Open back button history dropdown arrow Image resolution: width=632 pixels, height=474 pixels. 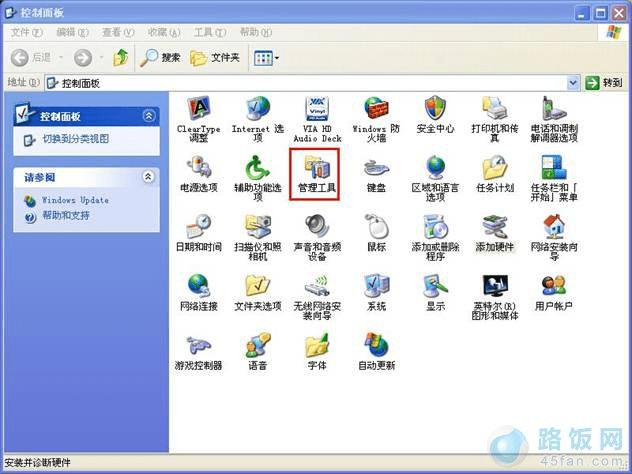(x=61, y=58)
